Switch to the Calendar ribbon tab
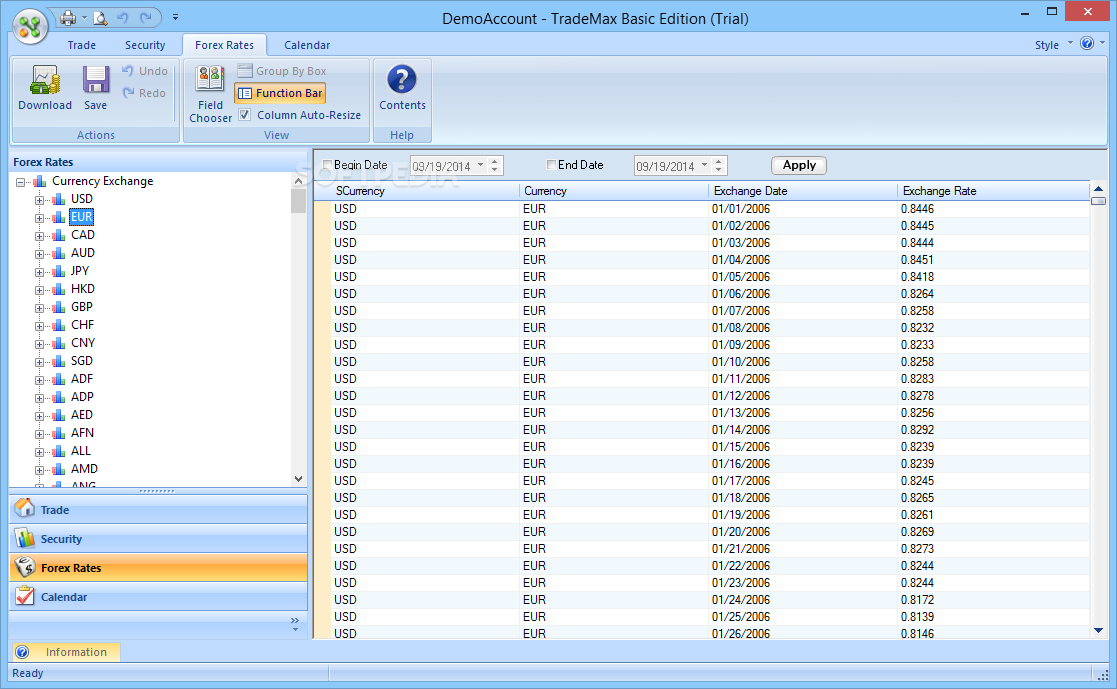 [306, 45]
